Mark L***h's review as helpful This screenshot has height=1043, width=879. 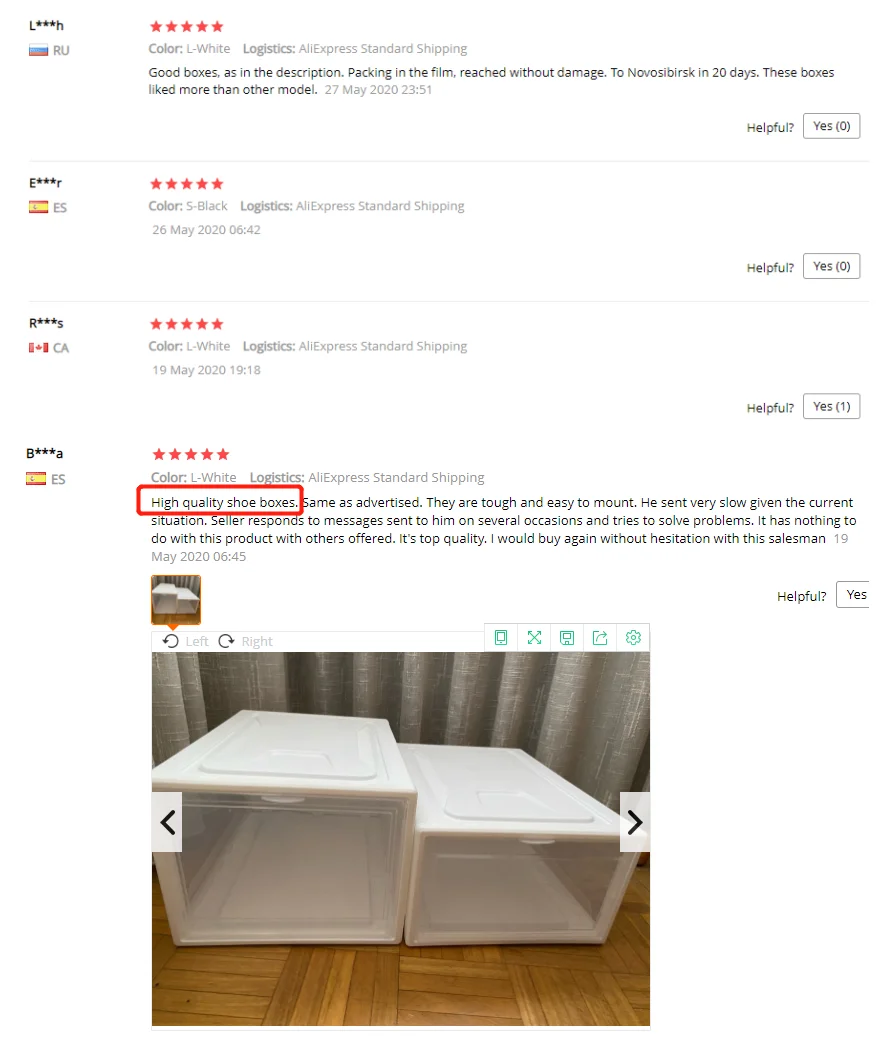tap(831, 126)
